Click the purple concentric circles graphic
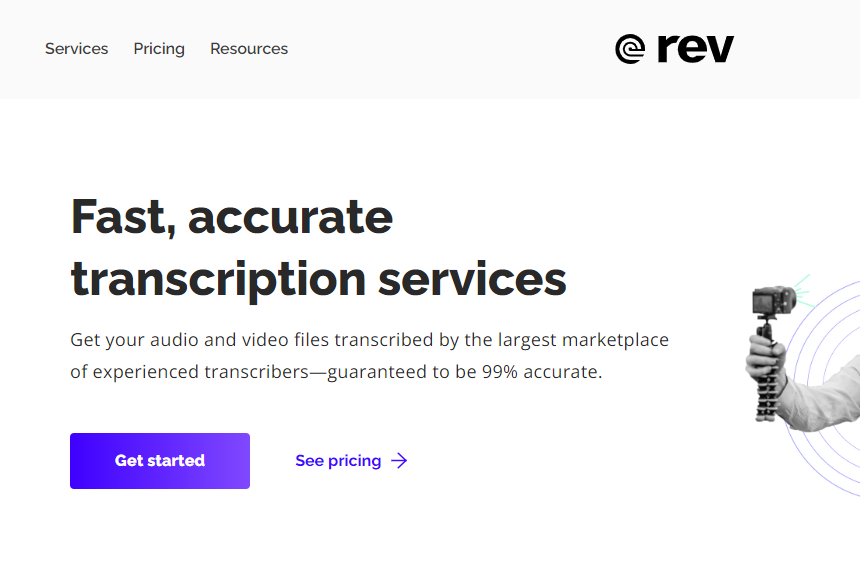The width and height of the screenshot is (860, 576). click(823, 389)
